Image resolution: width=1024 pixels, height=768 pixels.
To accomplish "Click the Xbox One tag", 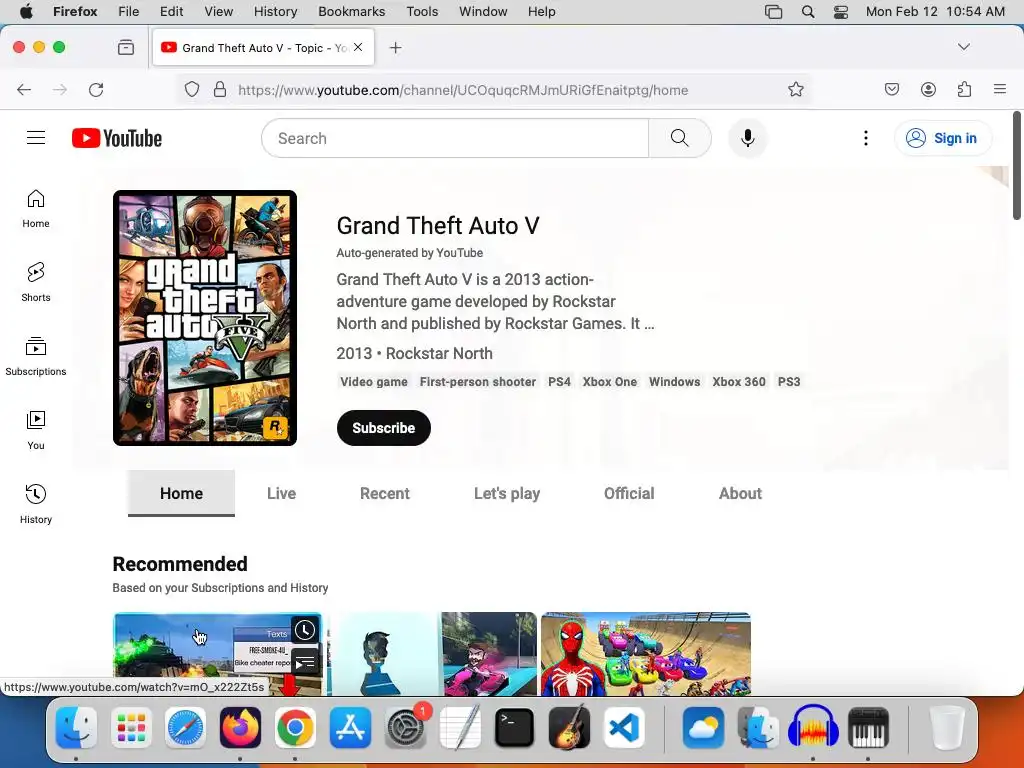I will pyautogui.click(x=609, y=381).
